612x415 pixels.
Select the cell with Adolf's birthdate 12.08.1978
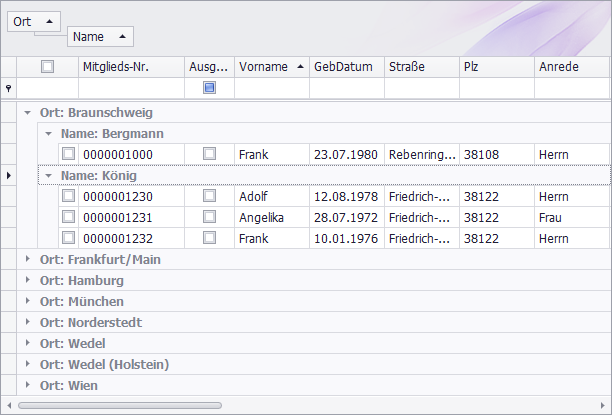coord(346,196)
